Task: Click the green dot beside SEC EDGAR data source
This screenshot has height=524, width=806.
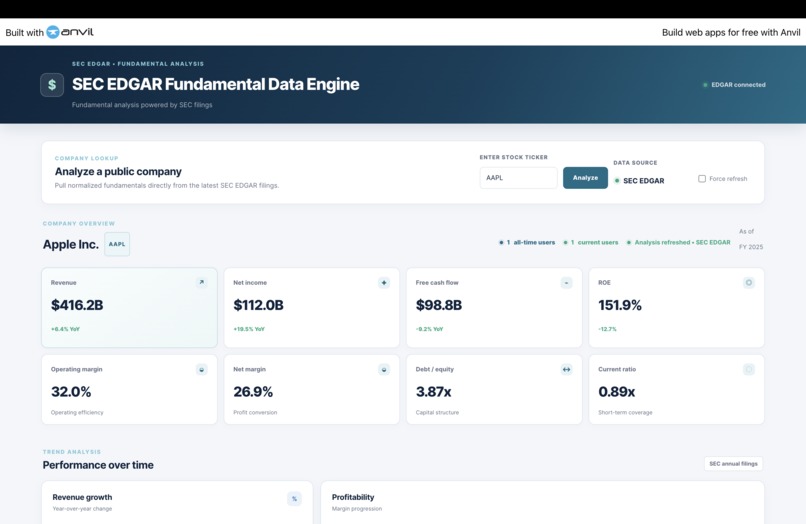Action: (617, 180)
